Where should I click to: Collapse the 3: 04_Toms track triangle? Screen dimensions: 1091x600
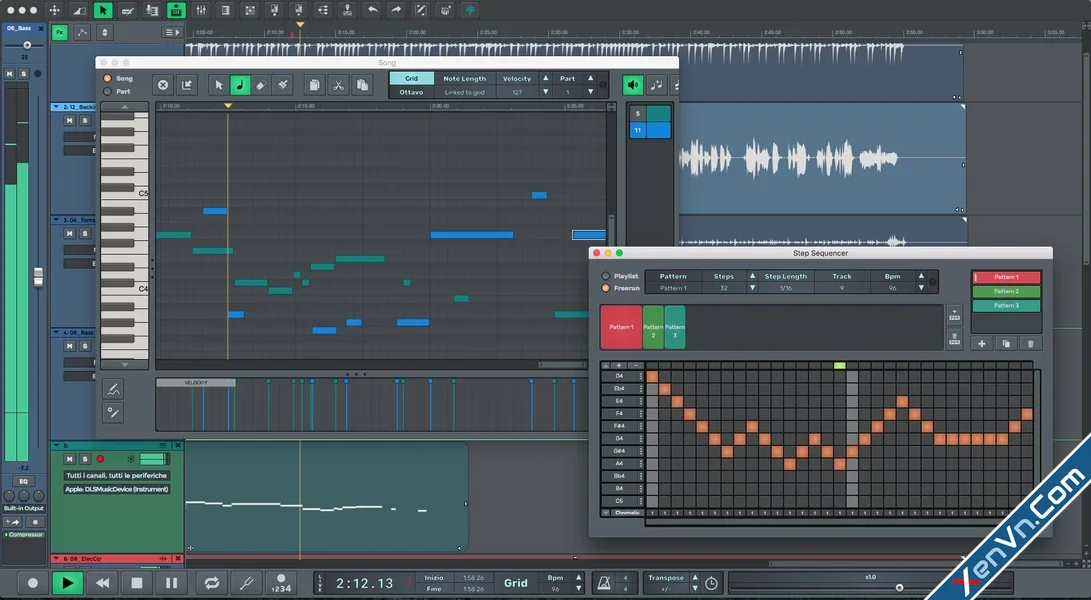coord(56,220)
